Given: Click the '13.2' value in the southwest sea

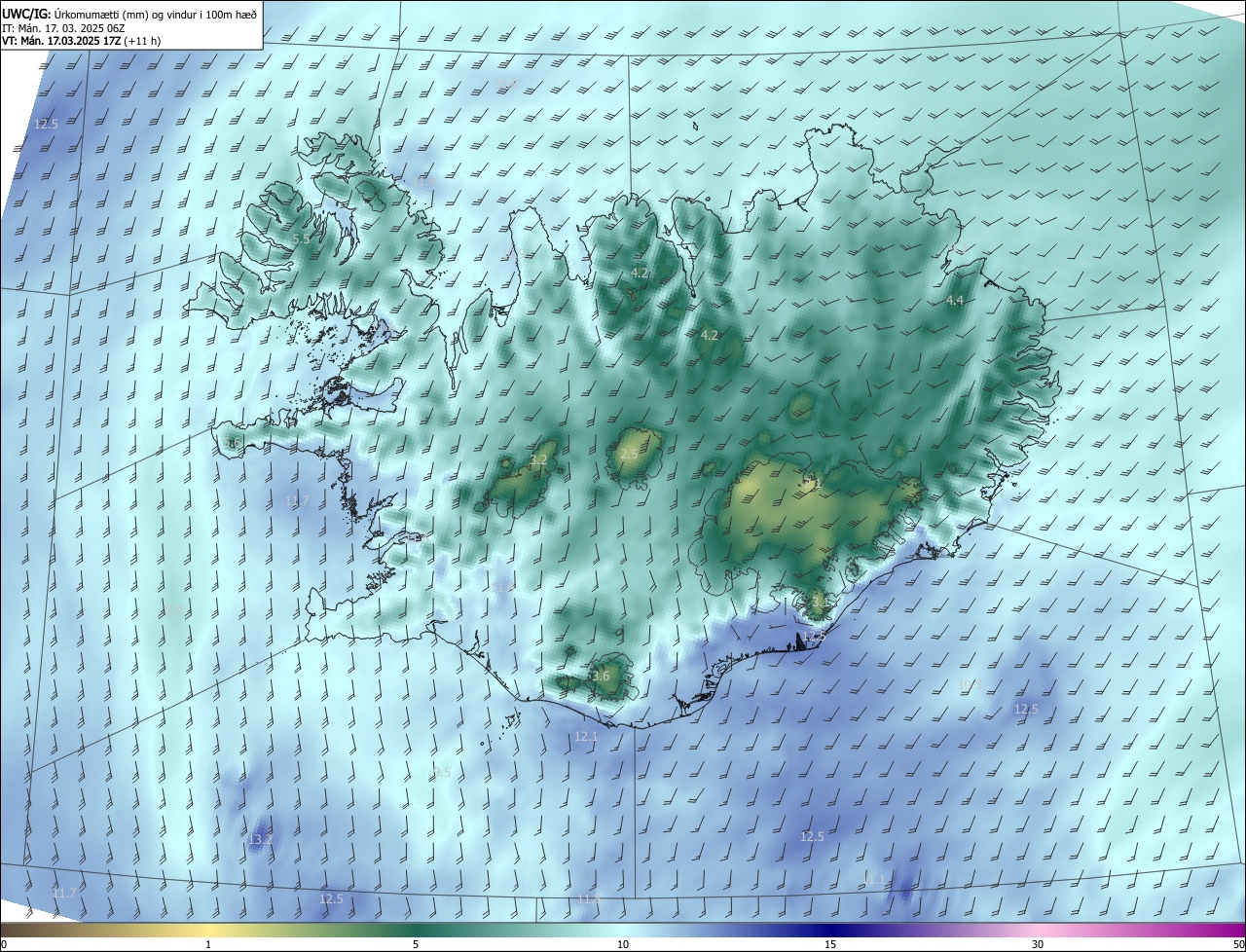Looking at the screenshot, I should pyautogui.click(x=260, y=839).
